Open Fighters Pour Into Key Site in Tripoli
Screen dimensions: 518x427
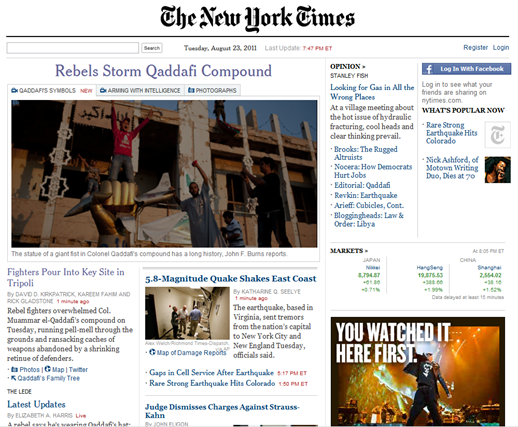point(66,277)
